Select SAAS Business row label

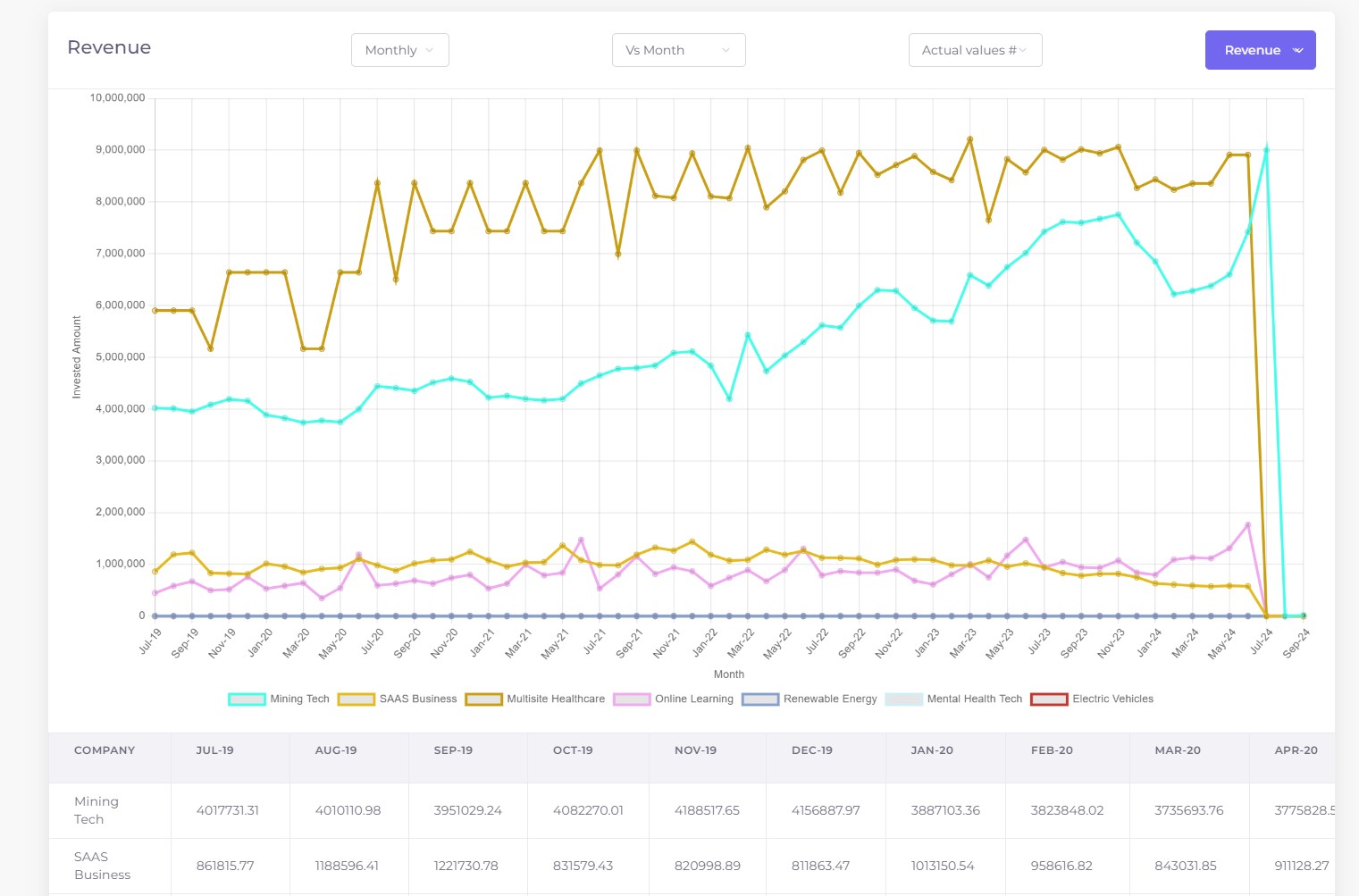tap(103, 866)
